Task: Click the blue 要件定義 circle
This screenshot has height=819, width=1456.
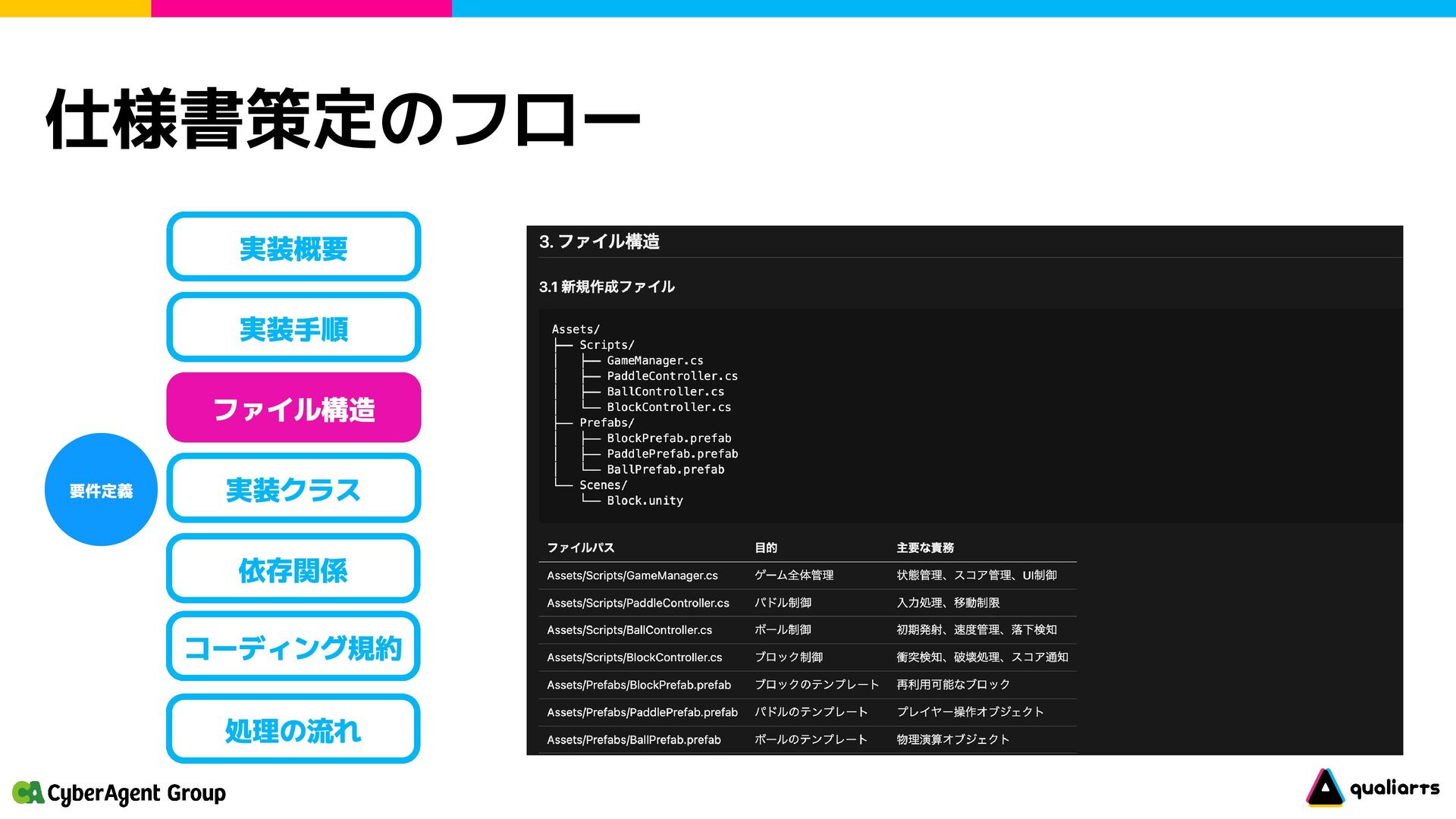Action: (x=101, y=490)
